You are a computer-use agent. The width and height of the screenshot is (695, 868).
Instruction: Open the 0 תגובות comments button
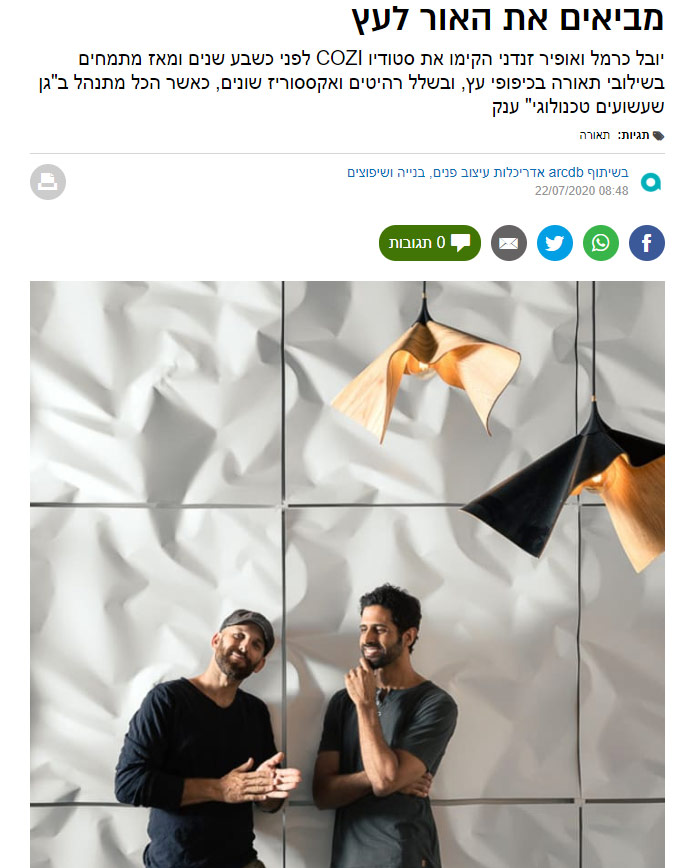click(x=429, y=243)
